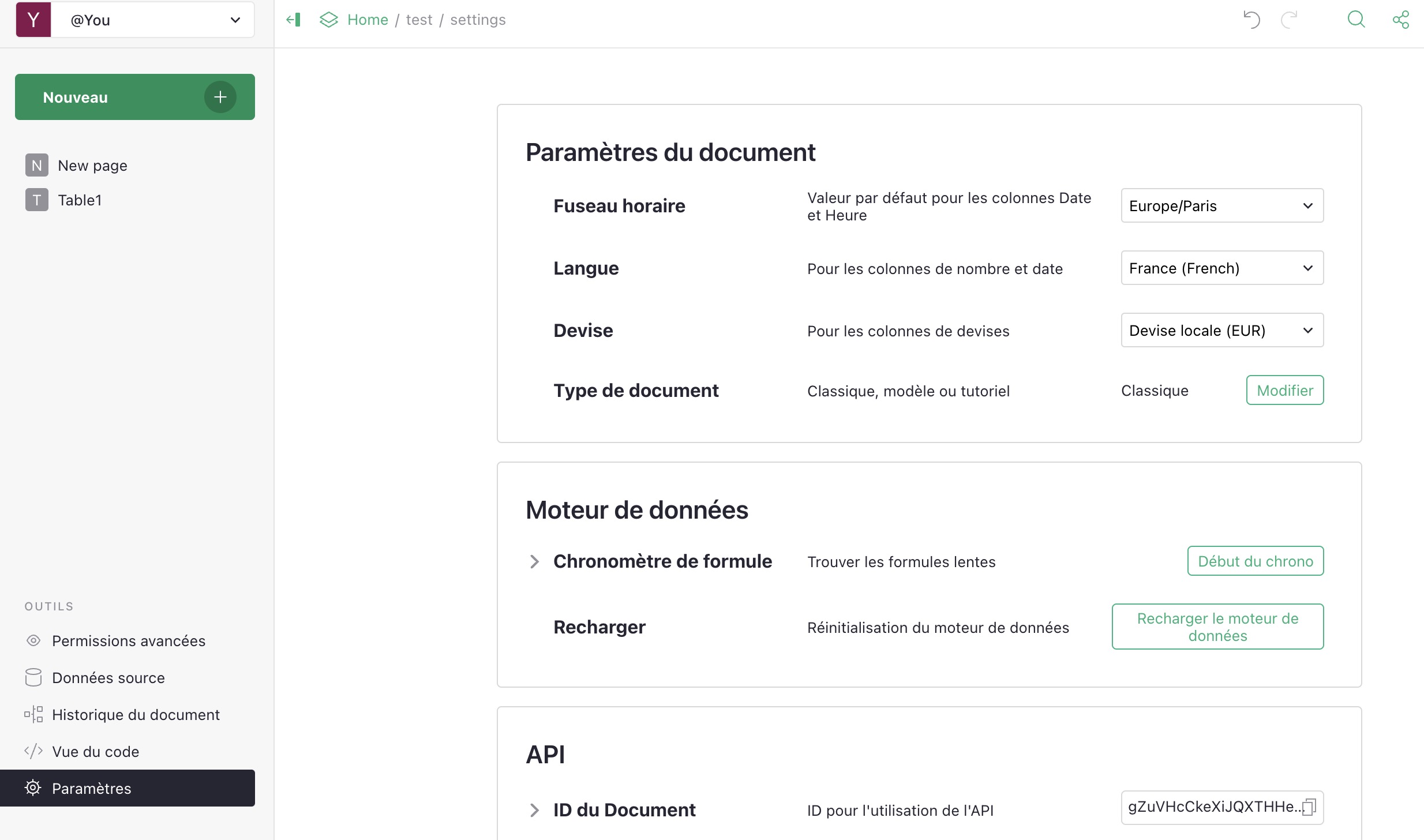
Task: Collapse the left side panel
Action: [294, 20]
